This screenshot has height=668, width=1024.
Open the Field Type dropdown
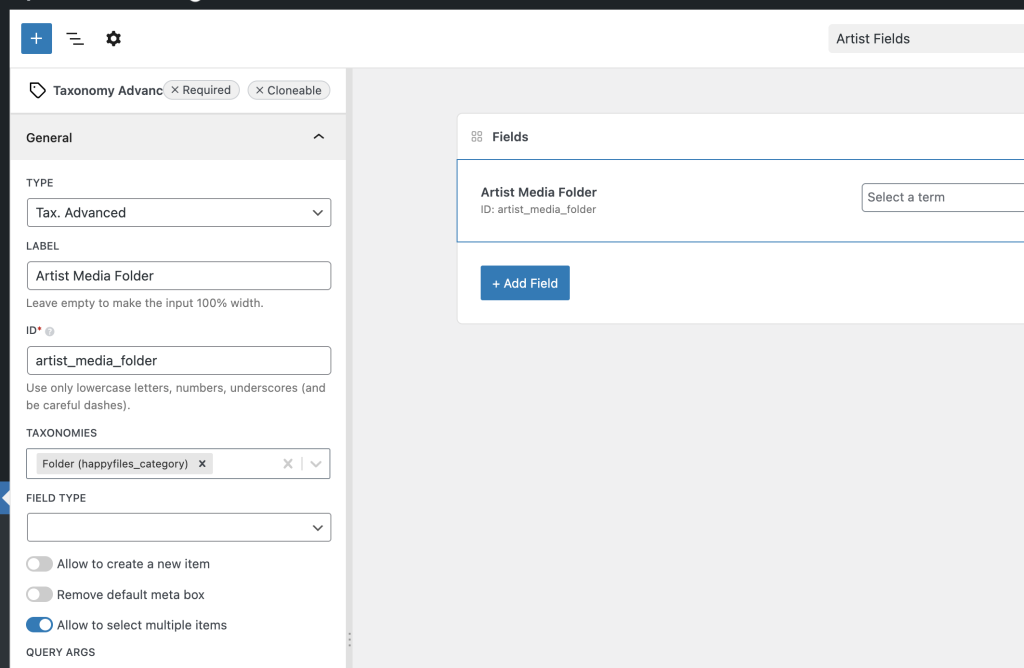click(178, 527)
